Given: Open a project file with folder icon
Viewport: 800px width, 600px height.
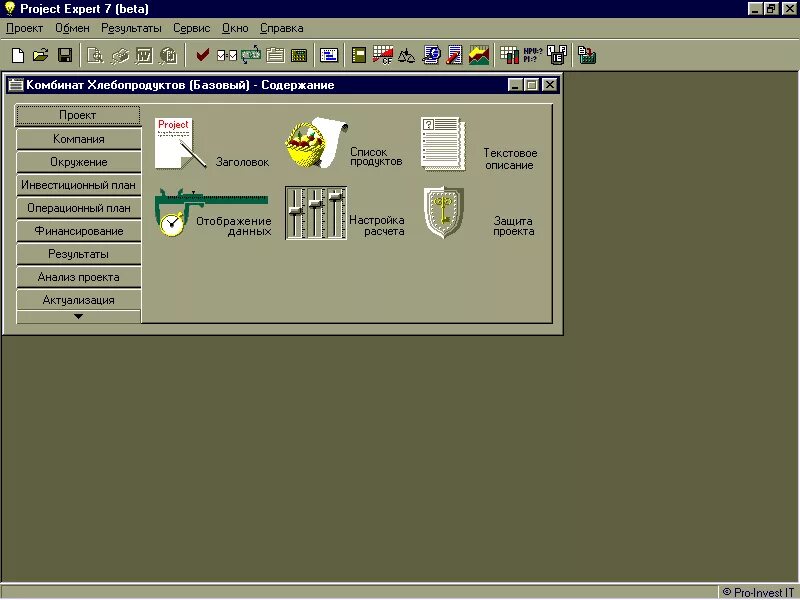Looking at the screenshot, I should coord(41,55).
